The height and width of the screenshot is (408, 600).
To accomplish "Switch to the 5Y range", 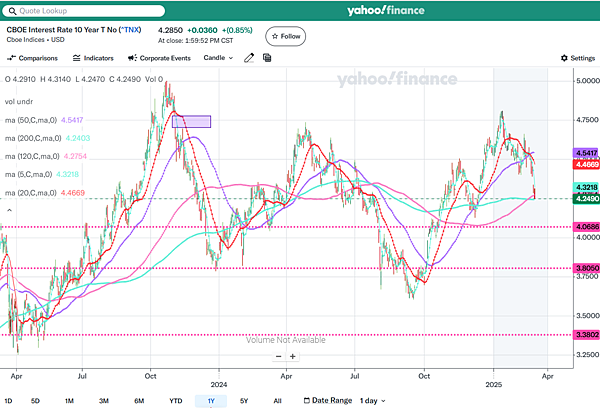I will 244,401.
